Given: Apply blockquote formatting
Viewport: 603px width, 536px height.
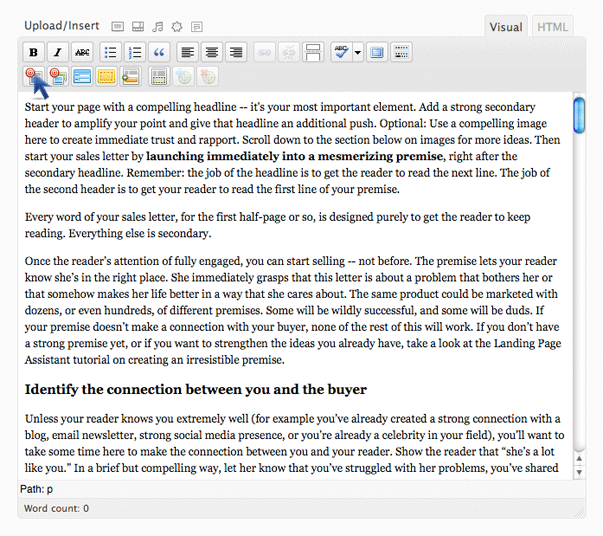Looking at the screenshot, I should [159, 52].
